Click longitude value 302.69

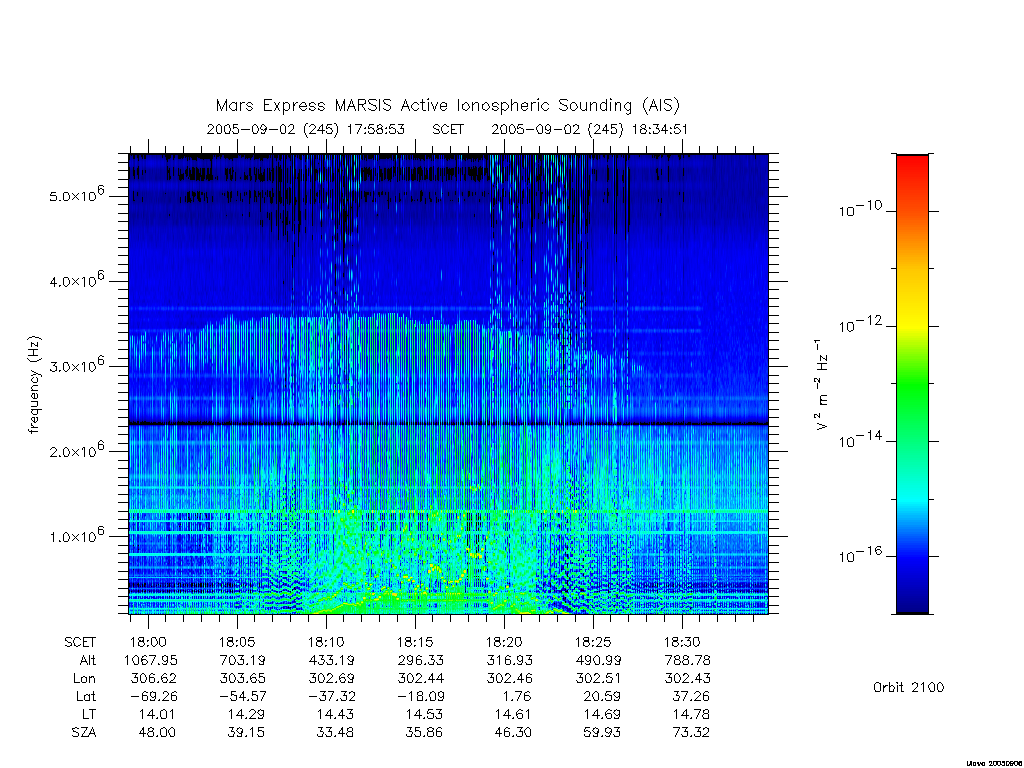click(331, 679)
